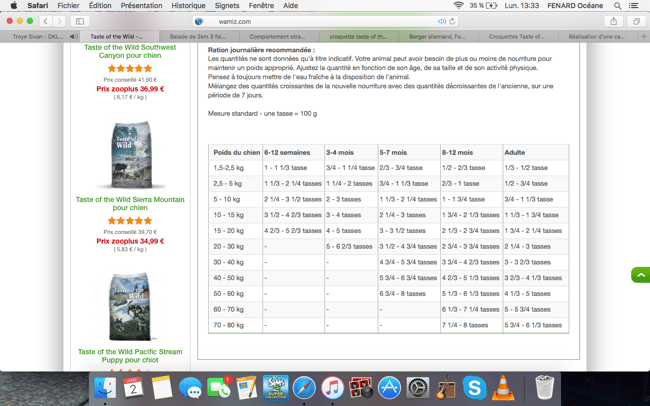Open the Historique menu
Image resolution: width=650 pixels, height=406 pixels.
pos(188,5)
